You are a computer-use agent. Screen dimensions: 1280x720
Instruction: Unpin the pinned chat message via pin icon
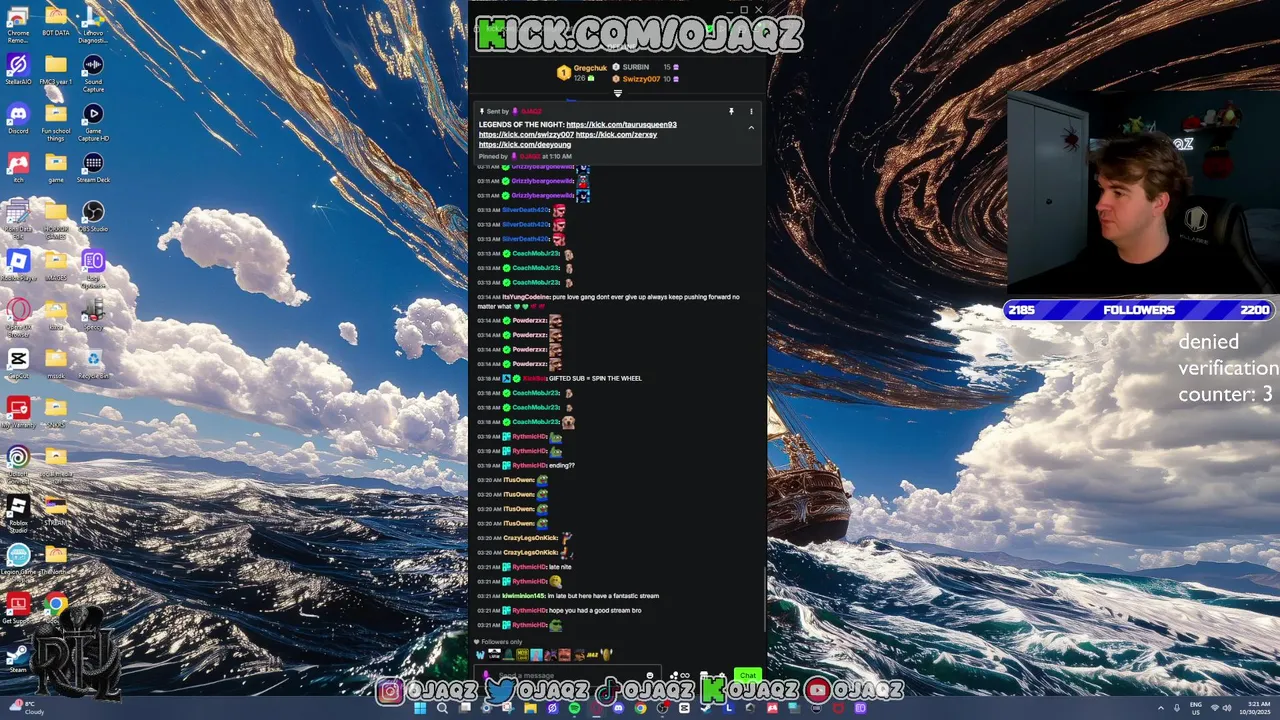(731, 112)
